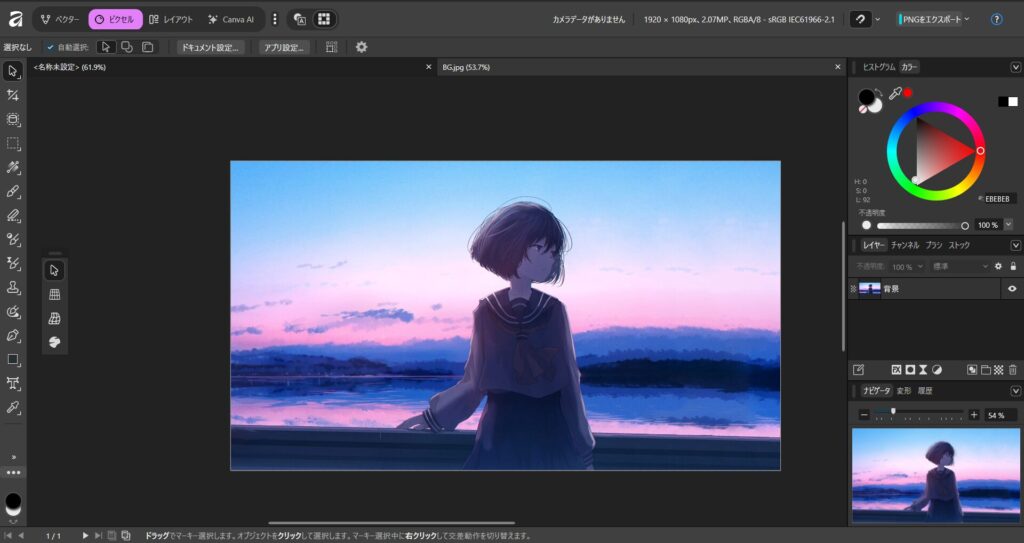Open the color panel options menu

tap(1015, 67)
